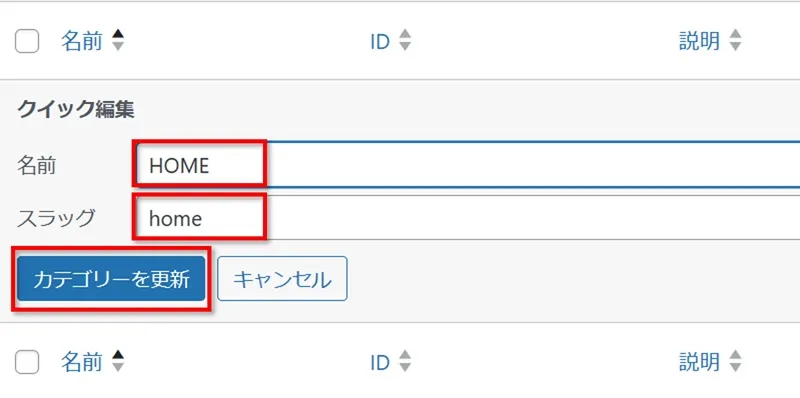Sort by 説明 column link in header

point(699,41)
